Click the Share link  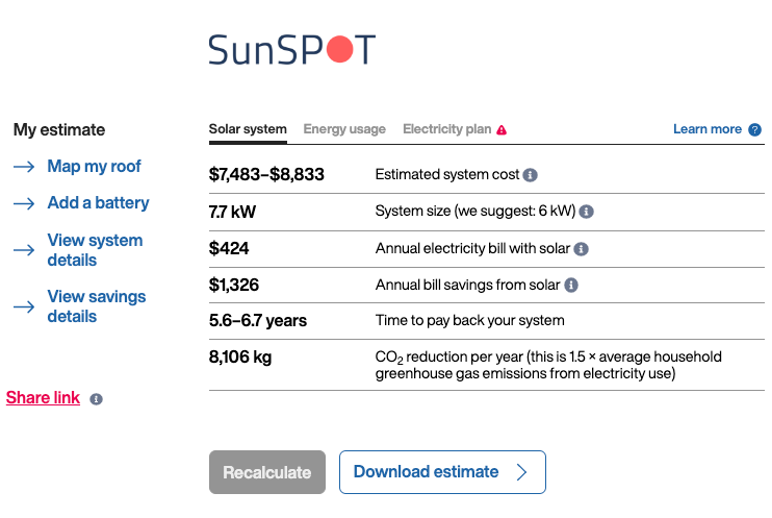[x=43, y=397]
